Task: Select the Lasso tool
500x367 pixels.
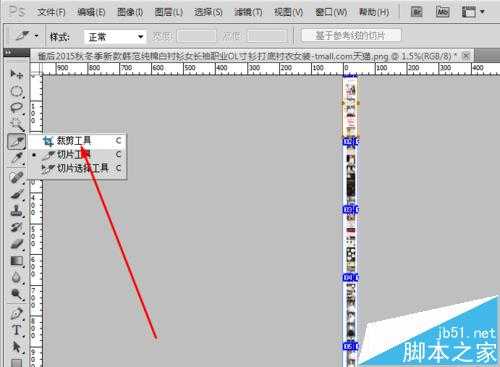Action: (x=16, y=108)
